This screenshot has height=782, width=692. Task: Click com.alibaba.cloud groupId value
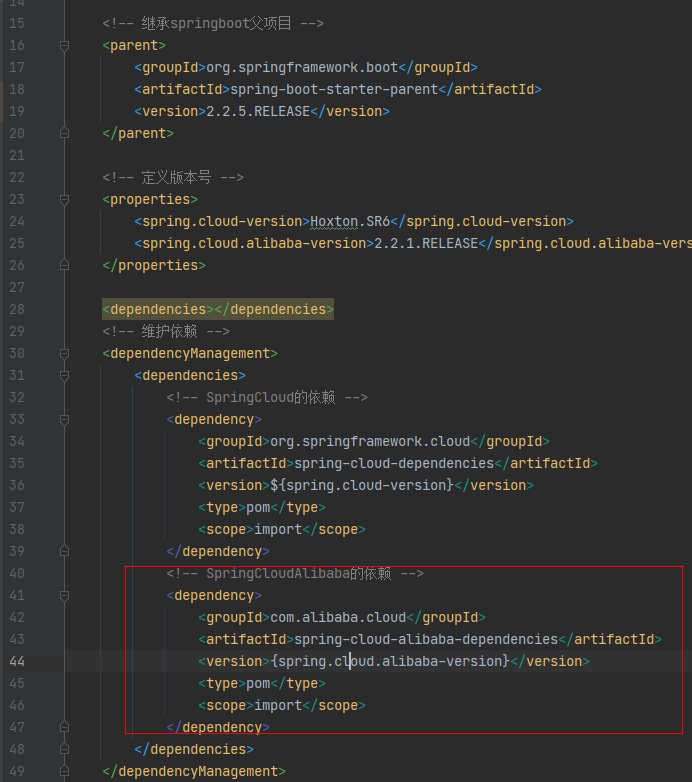[338, 617]
